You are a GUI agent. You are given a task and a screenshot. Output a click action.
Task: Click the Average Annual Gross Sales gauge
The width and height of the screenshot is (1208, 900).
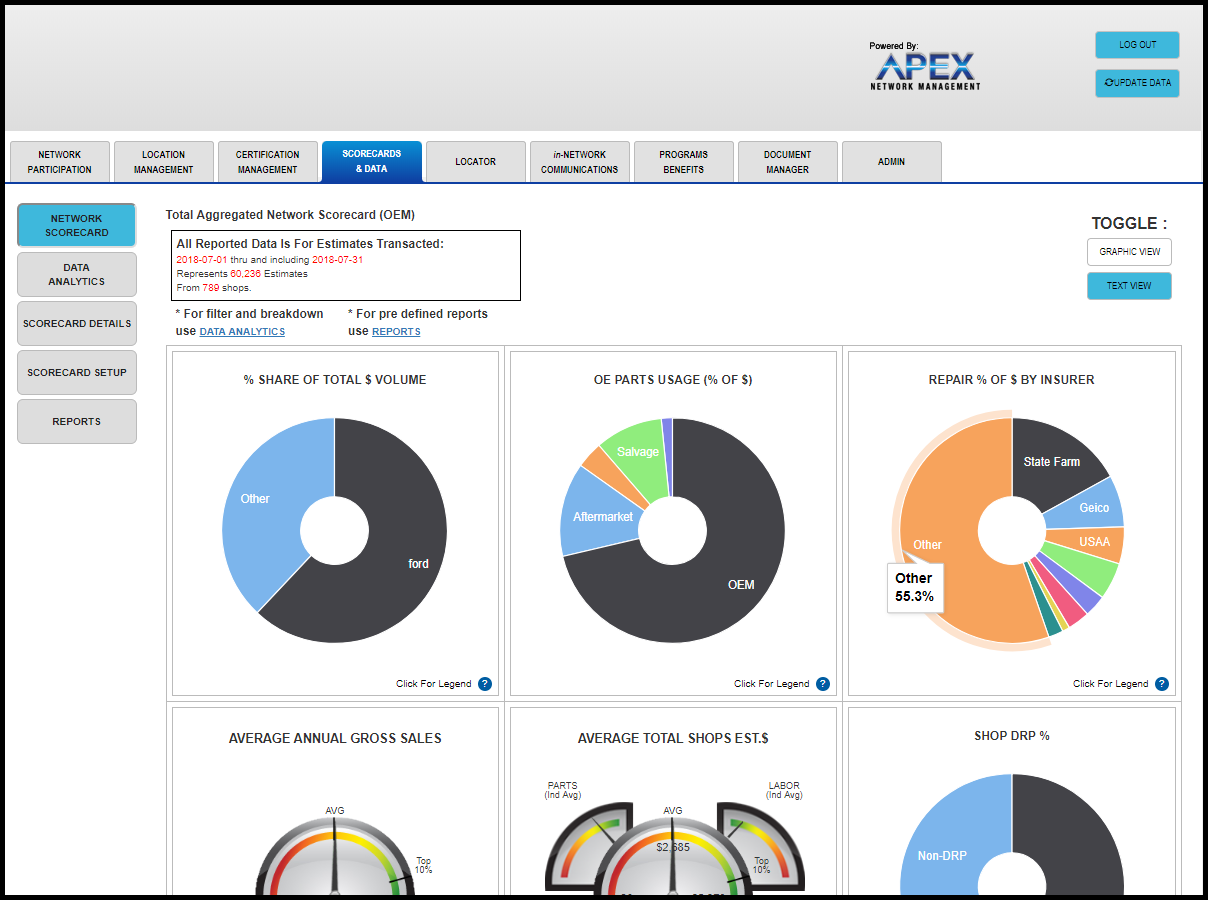point(335,855)
